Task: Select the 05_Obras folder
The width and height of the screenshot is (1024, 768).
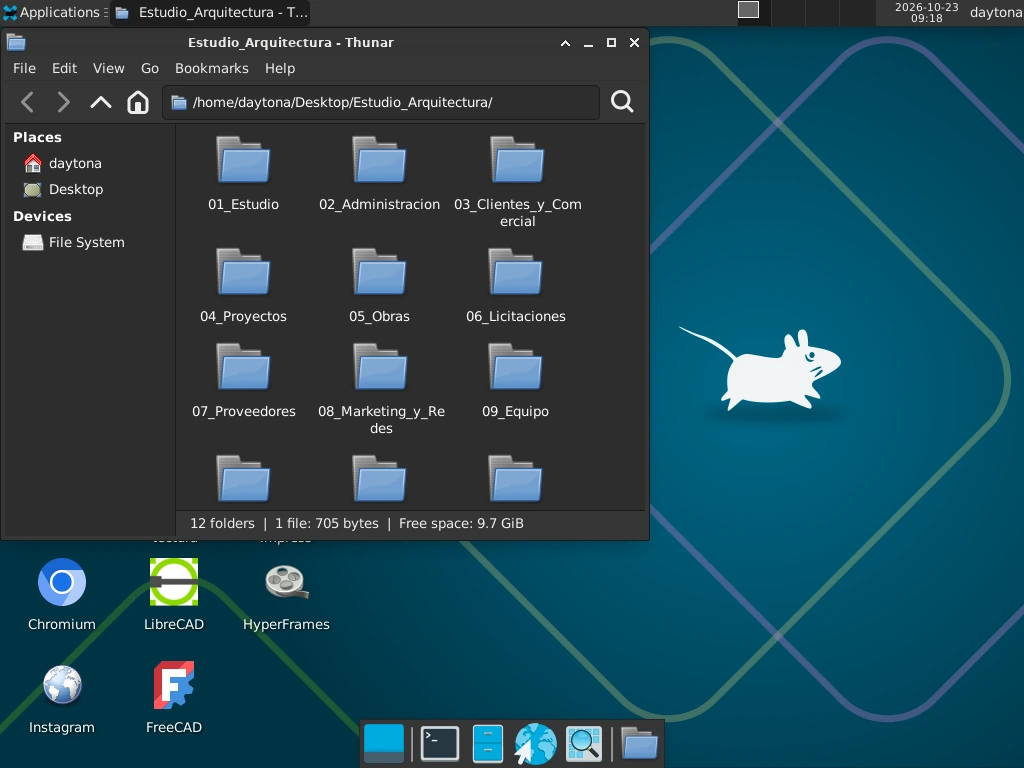Action: 379,286
